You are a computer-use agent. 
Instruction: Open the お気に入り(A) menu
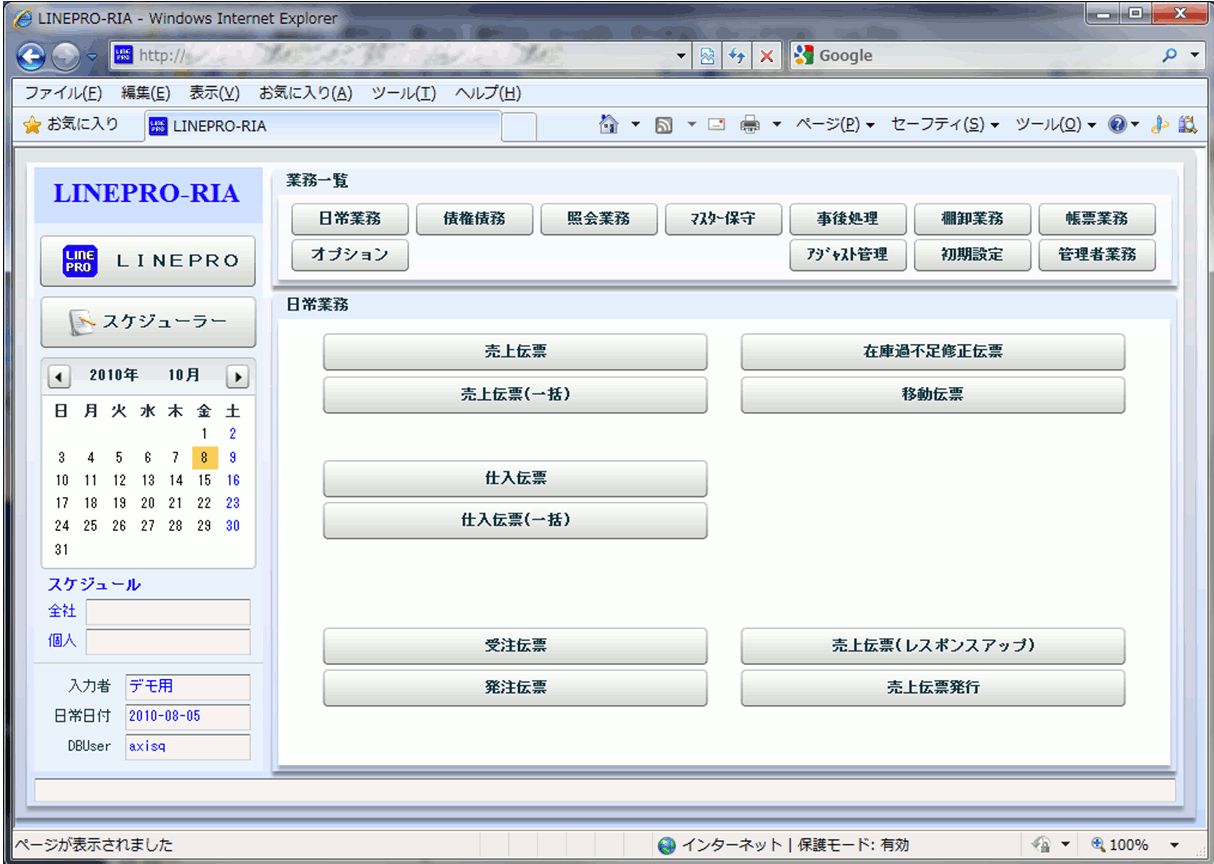point(305,93)
